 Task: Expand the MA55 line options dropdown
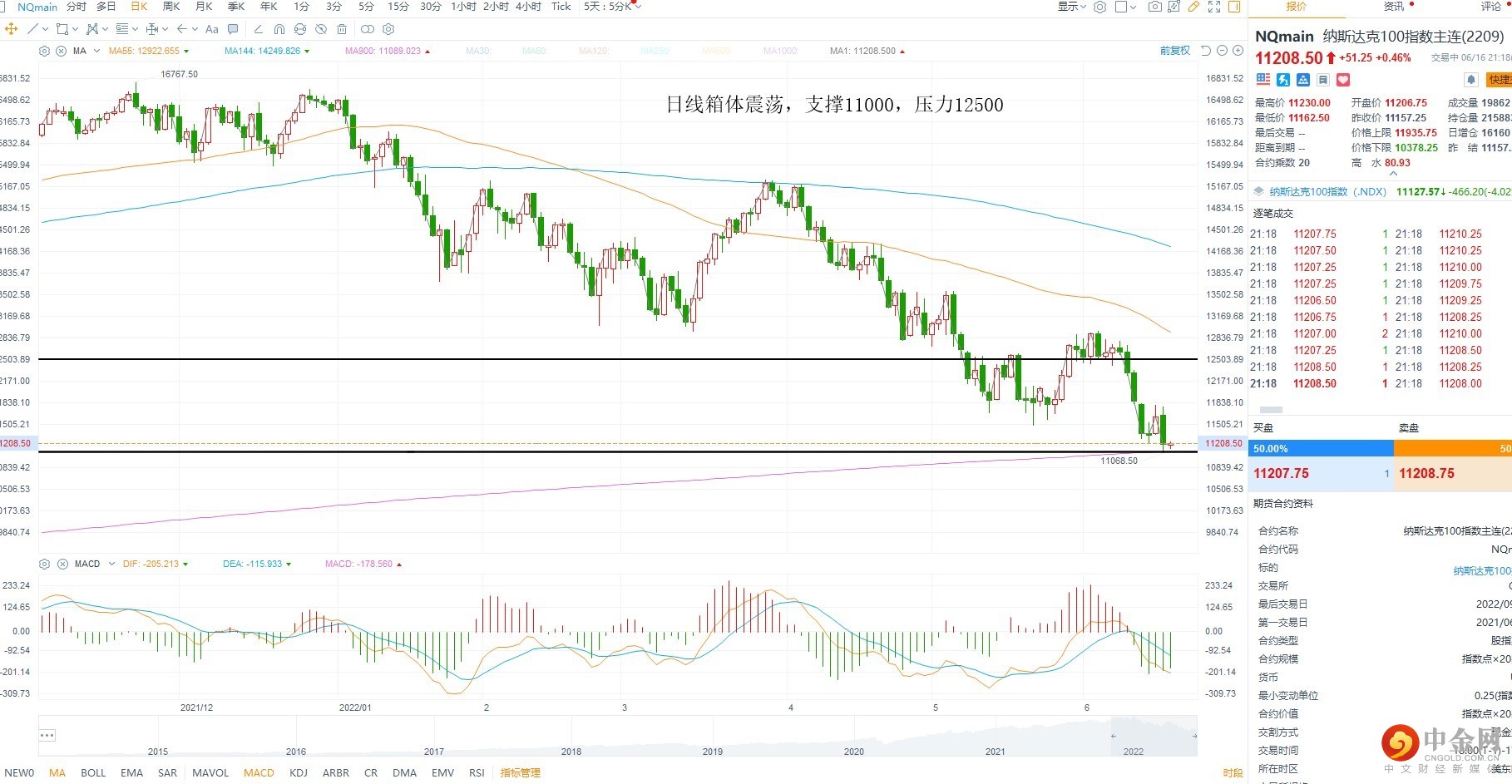pyautogui.click(x=185, y=52)
